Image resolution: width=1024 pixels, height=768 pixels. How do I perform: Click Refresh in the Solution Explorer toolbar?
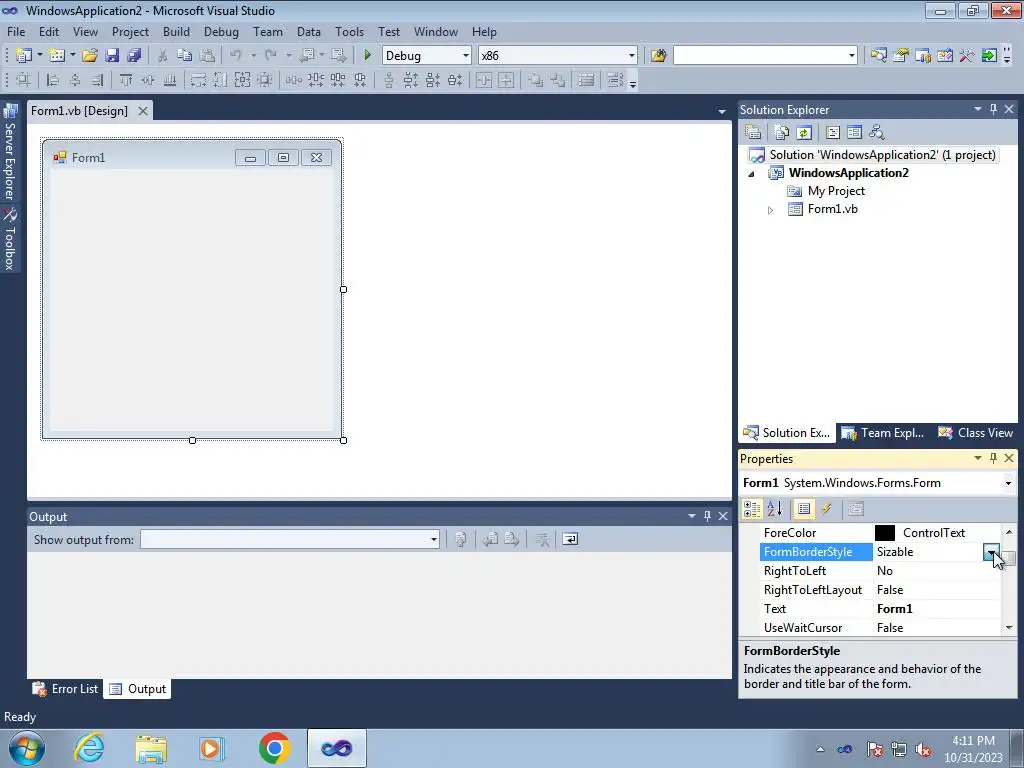pyautogui.click(x=804, y=133)
